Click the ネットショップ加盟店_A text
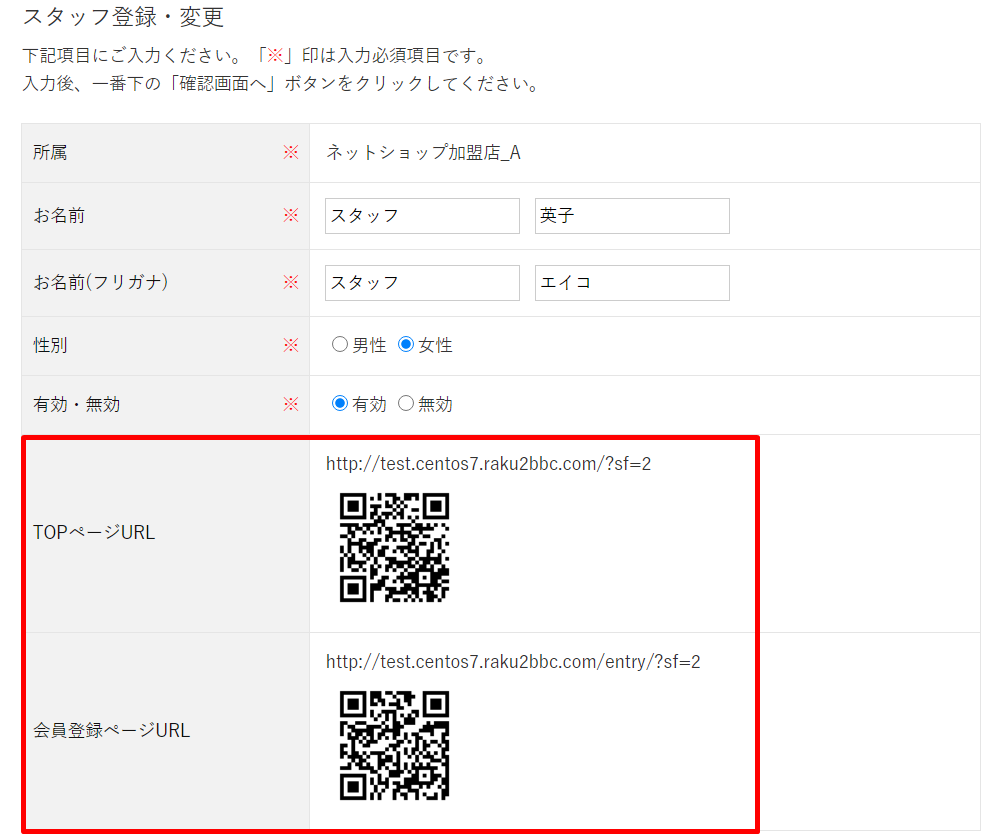Viewport: 1004px width, 840px height. (423, 152)
